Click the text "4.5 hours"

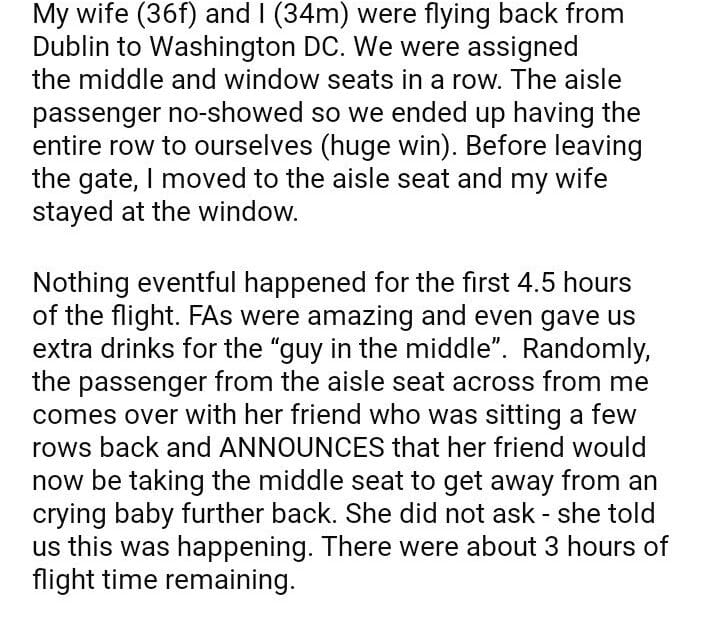566,283
